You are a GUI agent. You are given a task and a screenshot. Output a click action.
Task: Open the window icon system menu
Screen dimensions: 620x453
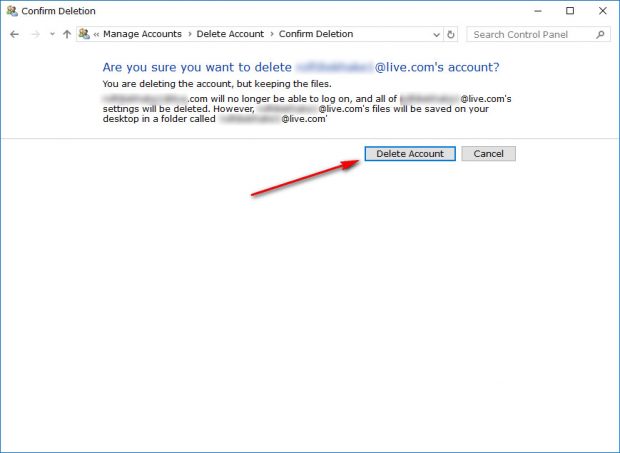tap(12, 11)
